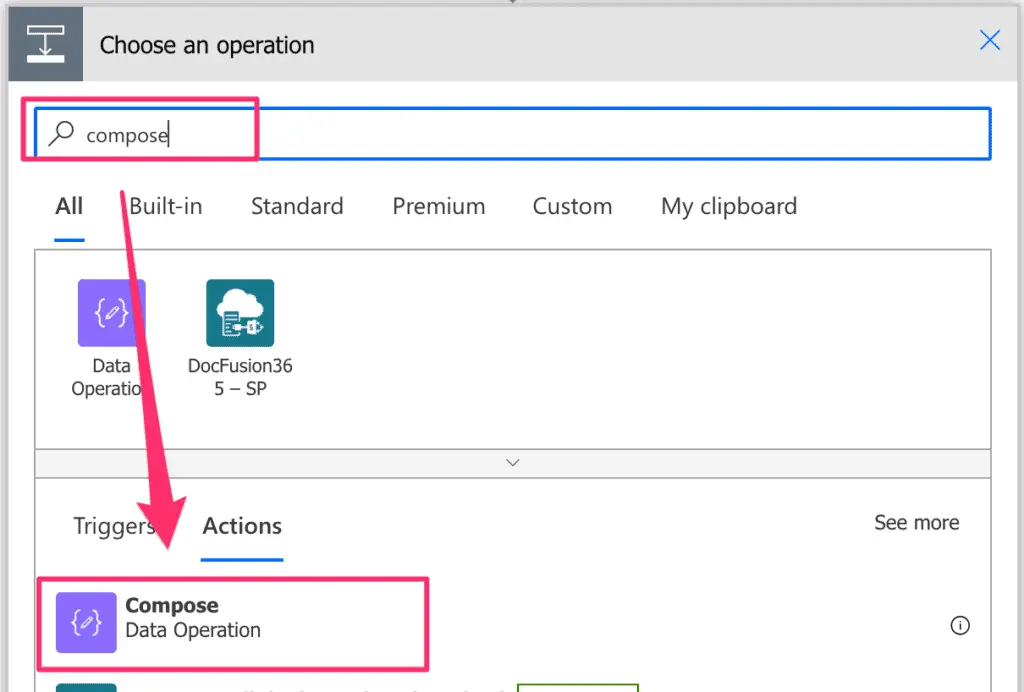Click the search magnifier icon

[62, 133]
